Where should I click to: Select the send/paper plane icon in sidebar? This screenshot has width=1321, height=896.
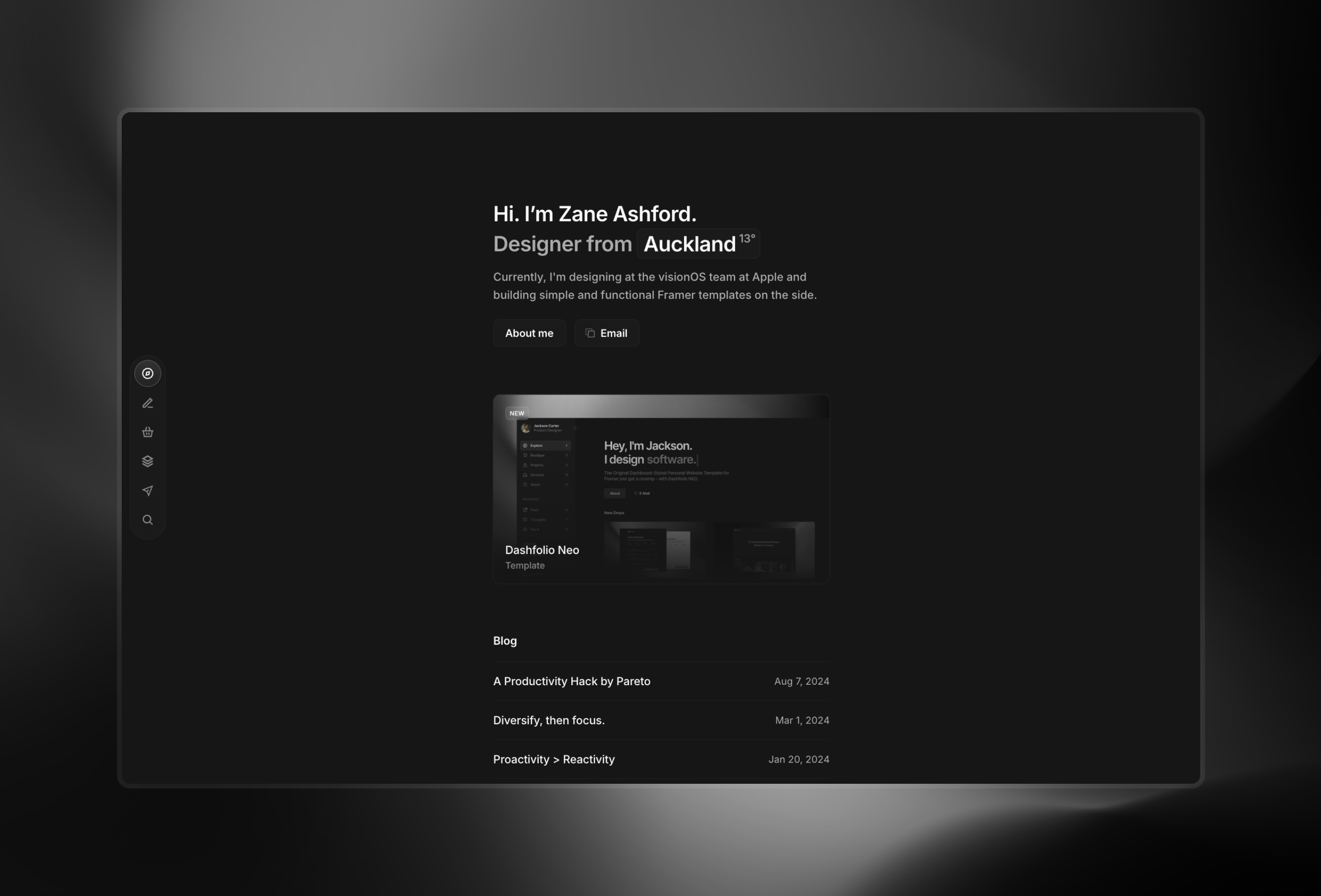[x=147, y=490]
